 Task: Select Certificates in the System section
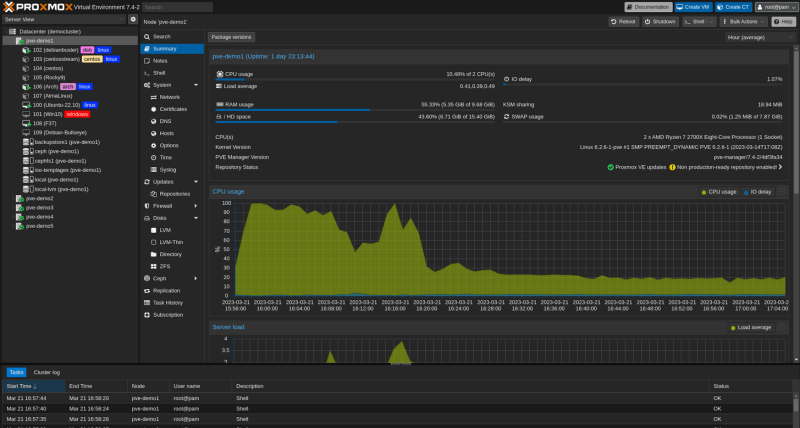(x=172, y=109)
